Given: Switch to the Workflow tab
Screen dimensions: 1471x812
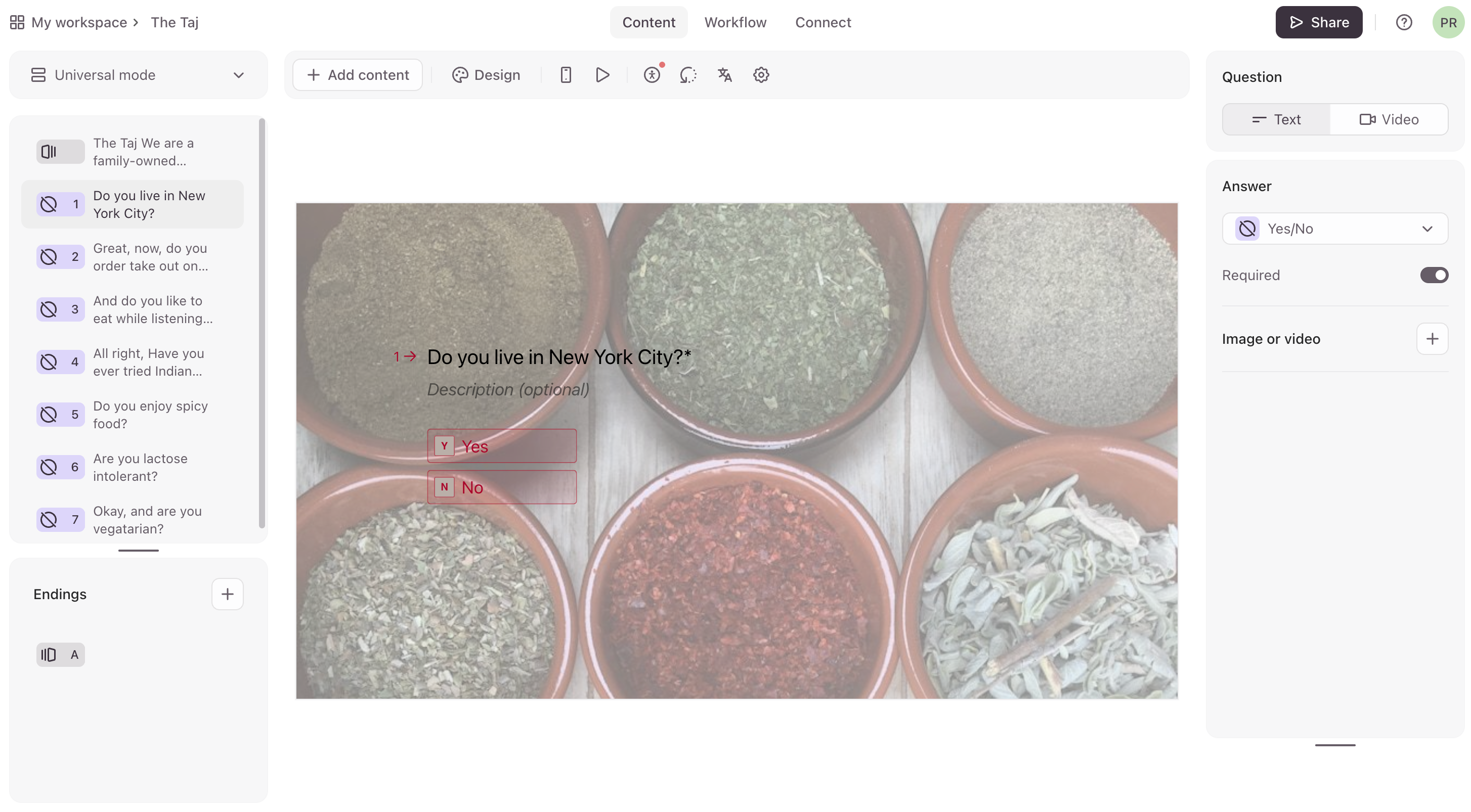Looking at the screenshot, I should point(736,22).
